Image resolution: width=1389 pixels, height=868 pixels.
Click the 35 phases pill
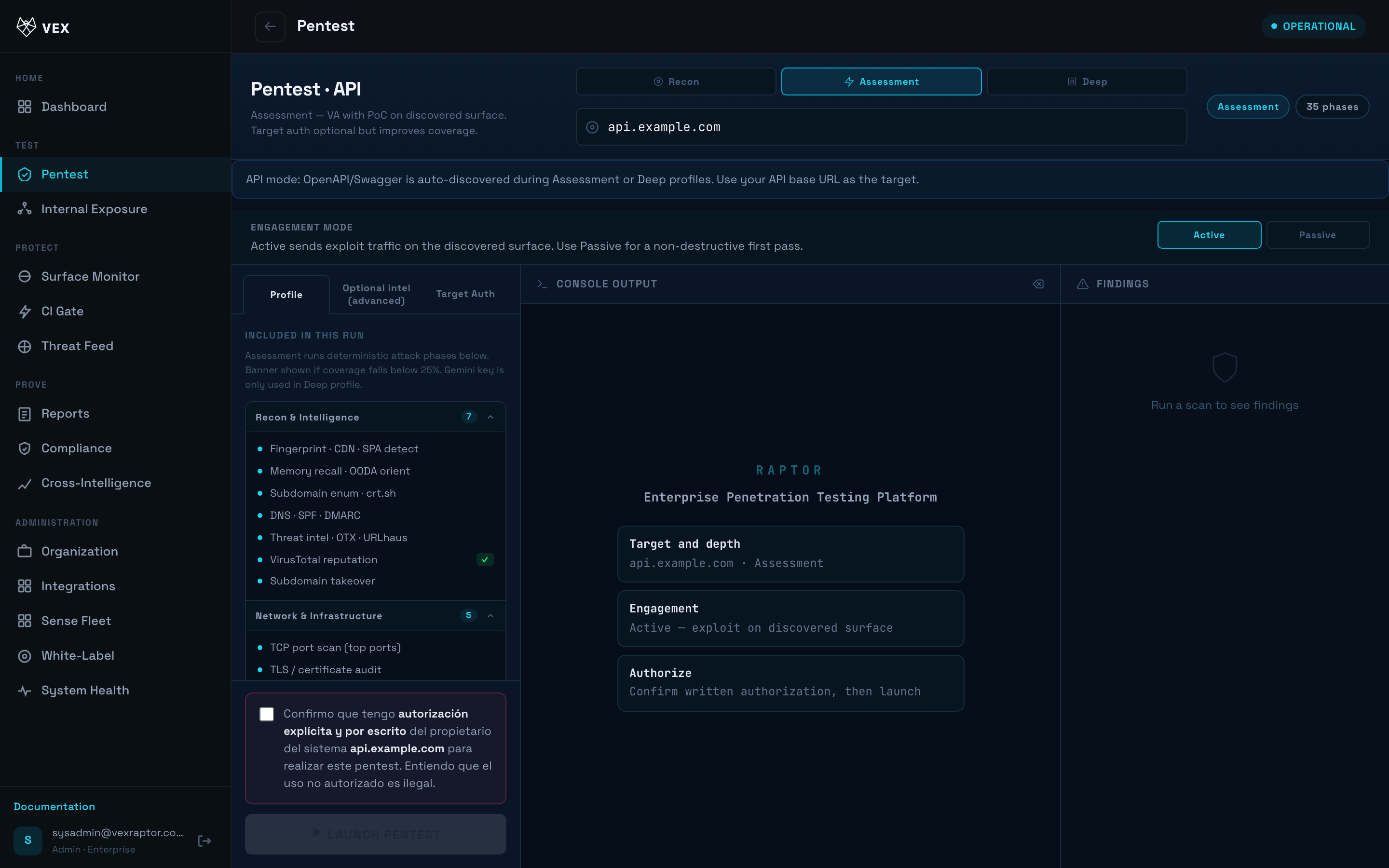click(x=1332, y=107)
